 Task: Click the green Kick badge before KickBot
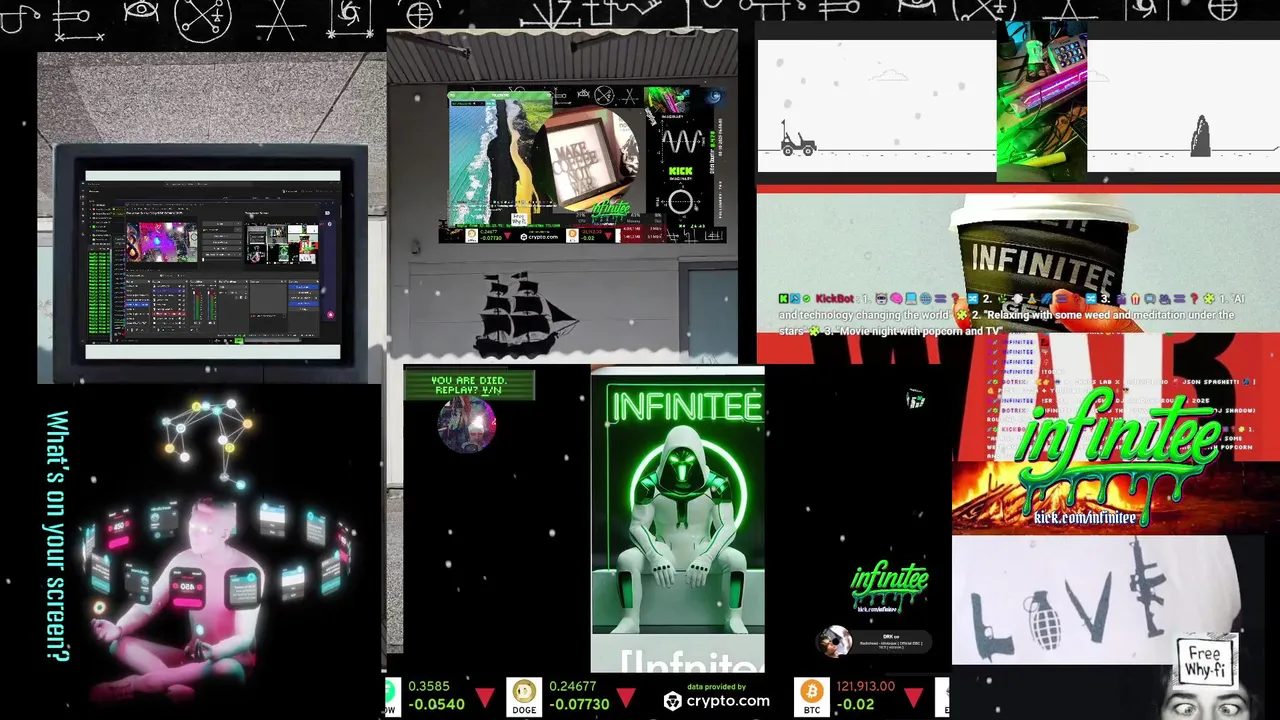[784, 299]
